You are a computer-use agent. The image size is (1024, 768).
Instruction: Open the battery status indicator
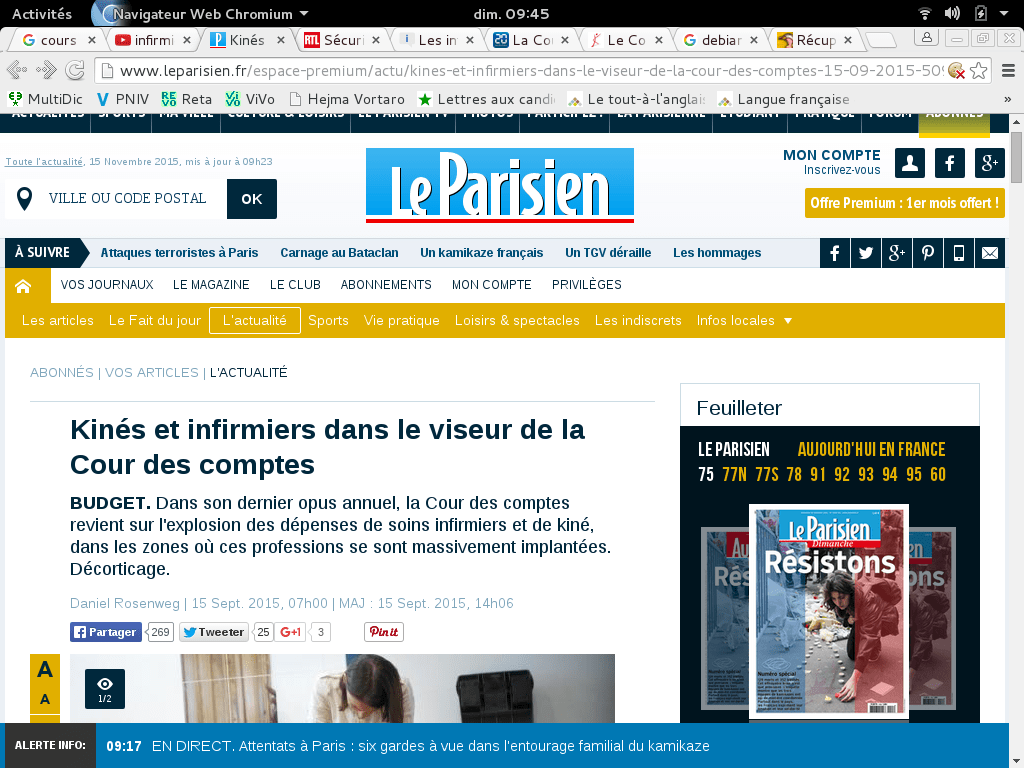[980, 13]
